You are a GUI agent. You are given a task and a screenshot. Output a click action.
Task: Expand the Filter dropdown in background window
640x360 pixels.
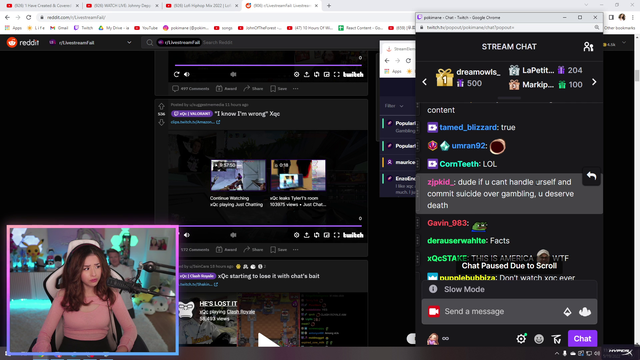click(x=393, y=106)
